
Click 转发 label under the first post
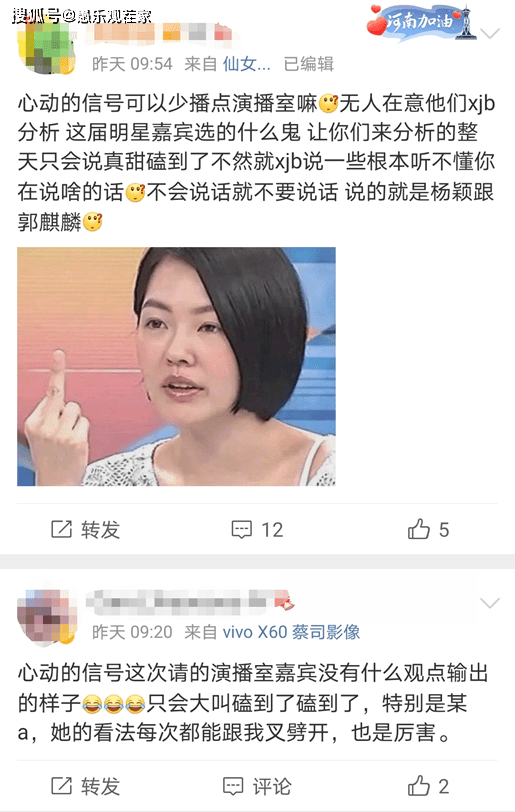tap(101, 530)
